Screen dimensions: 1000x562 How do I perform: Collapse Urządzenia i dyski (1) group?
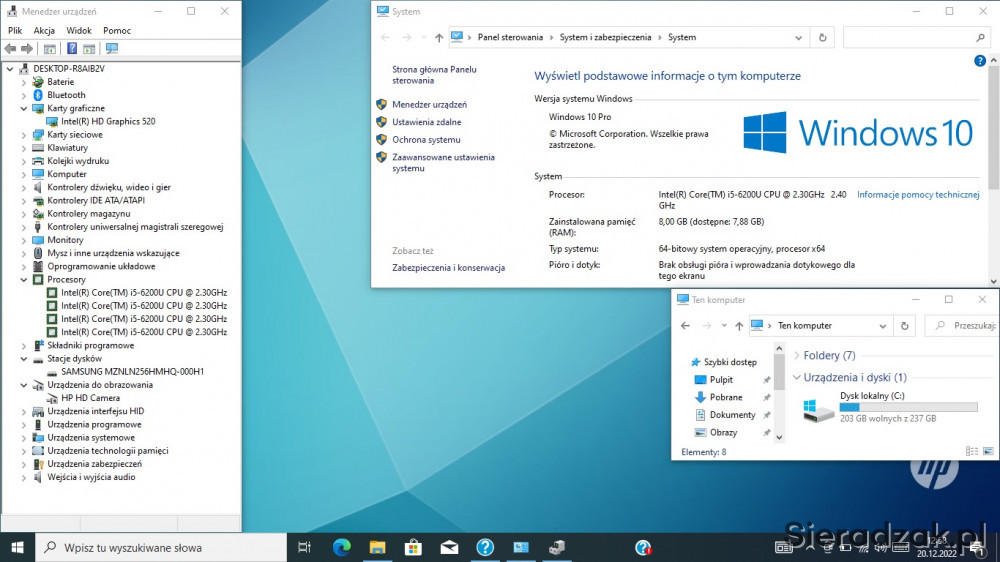coord(797,378)
